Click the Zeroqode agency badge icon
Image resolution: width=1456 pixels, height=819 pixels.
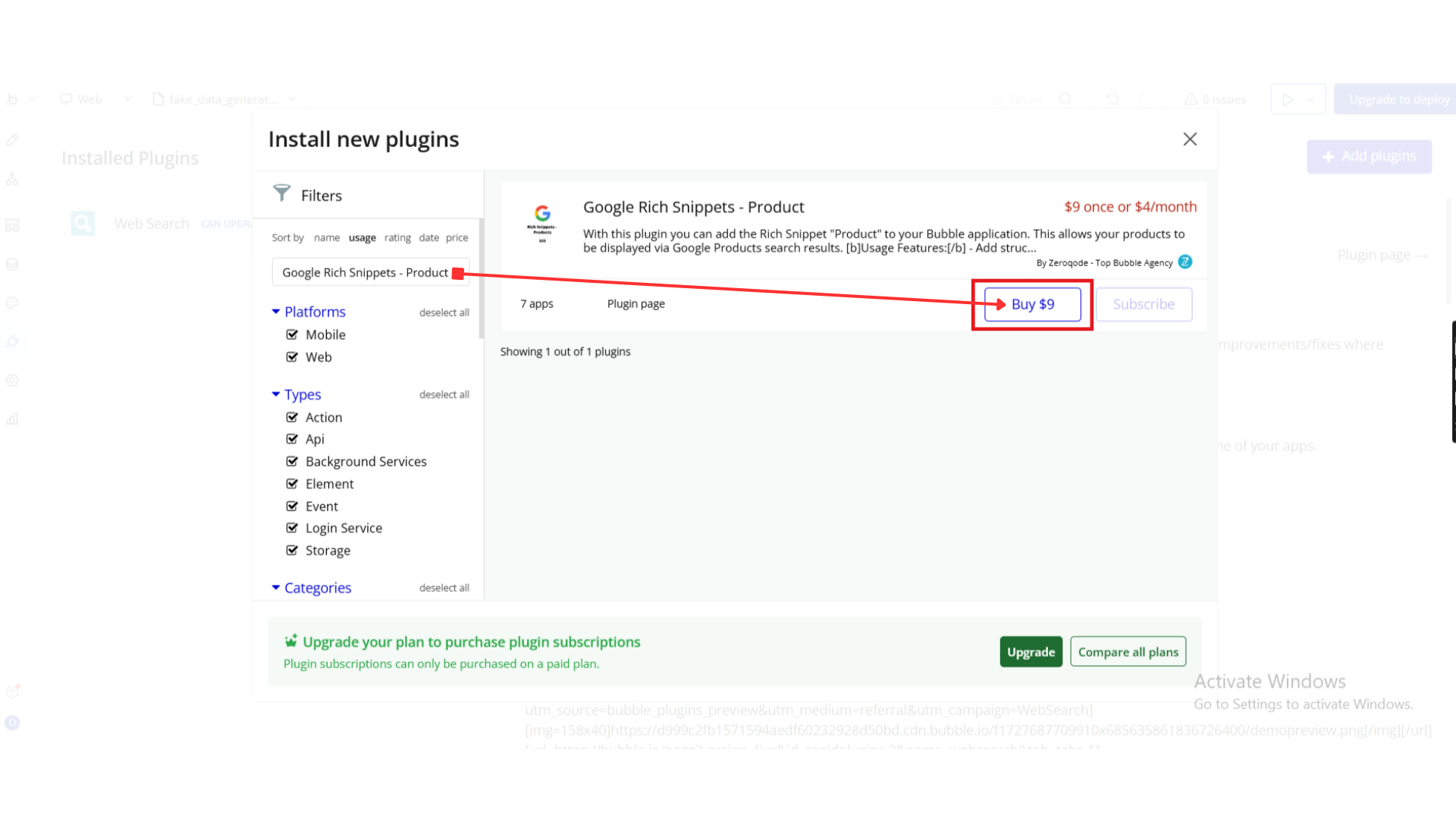click(1185, 262)
